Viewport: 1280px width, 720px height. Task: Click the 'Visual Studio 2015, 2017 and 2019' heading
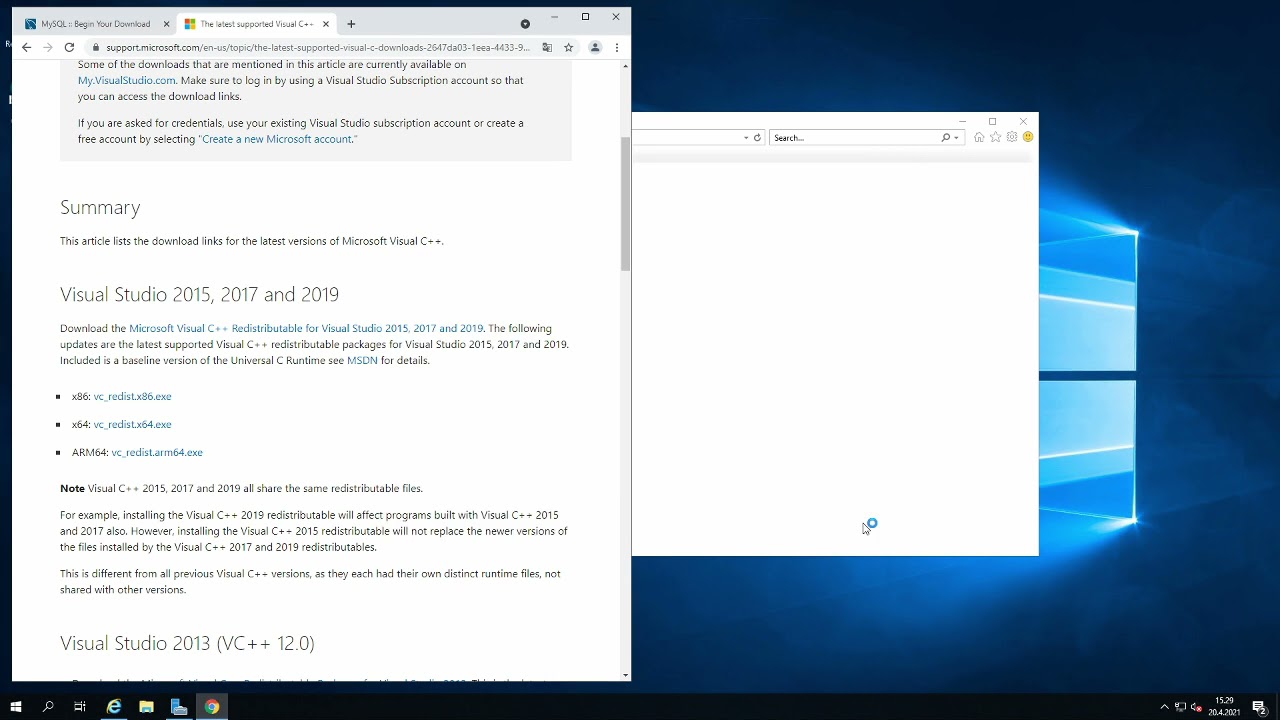pyautogui.click(x=199, y=294)
